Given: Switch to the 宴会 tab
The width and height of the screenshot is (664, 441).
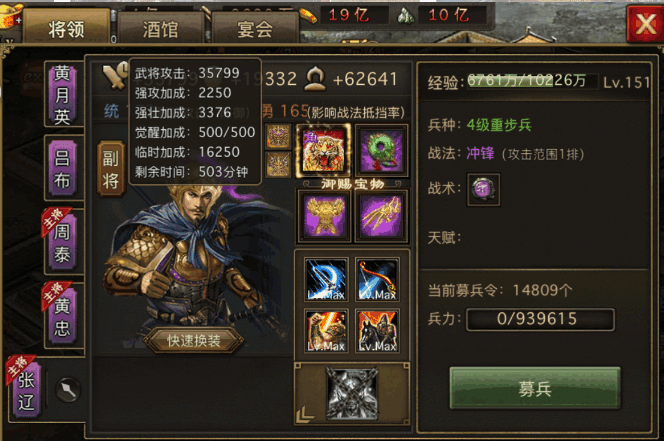Looking at the screenshot, I should (x=255, y=28).
